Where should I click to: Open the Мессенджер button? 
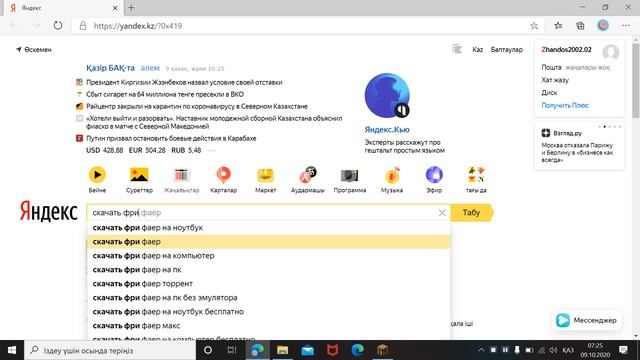click(587, 320)
